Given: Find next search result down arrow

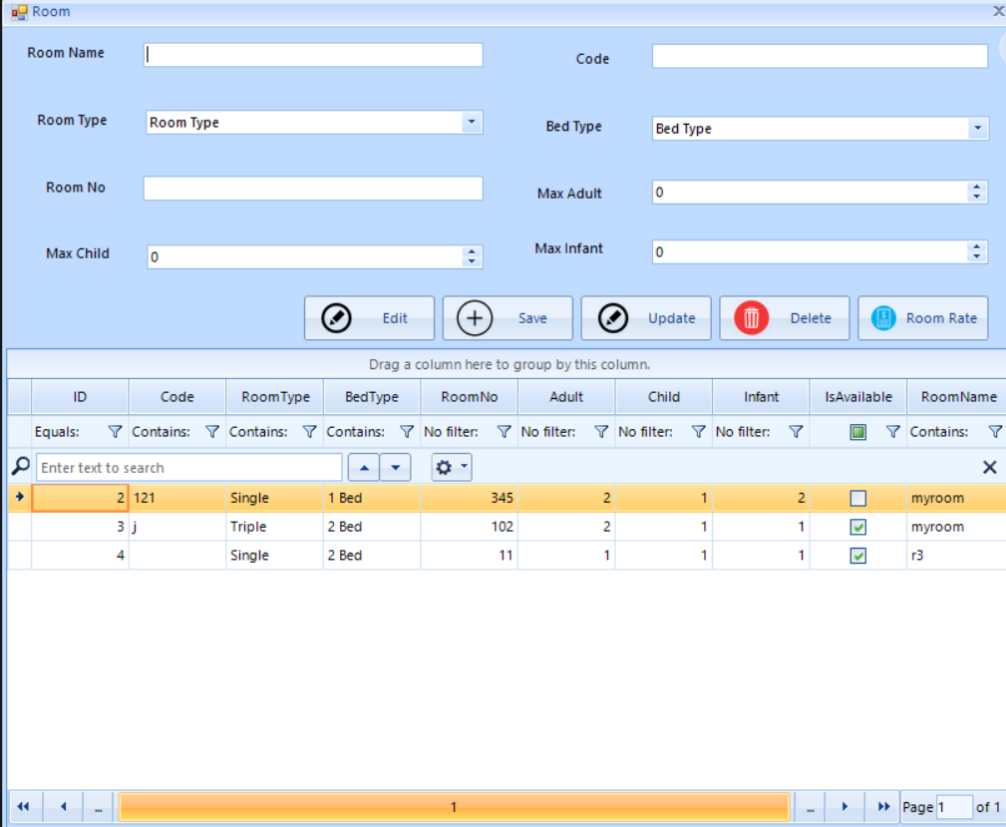Looking at the screenshot, I should pyautogui.click(x=397, y=467).
